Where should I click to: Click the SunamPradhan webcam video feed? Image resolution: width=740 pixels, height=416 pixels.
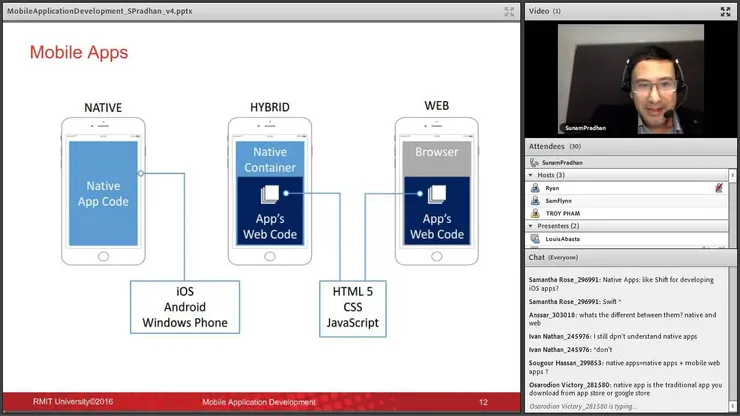pyautogui.click(x=631, y=79)
